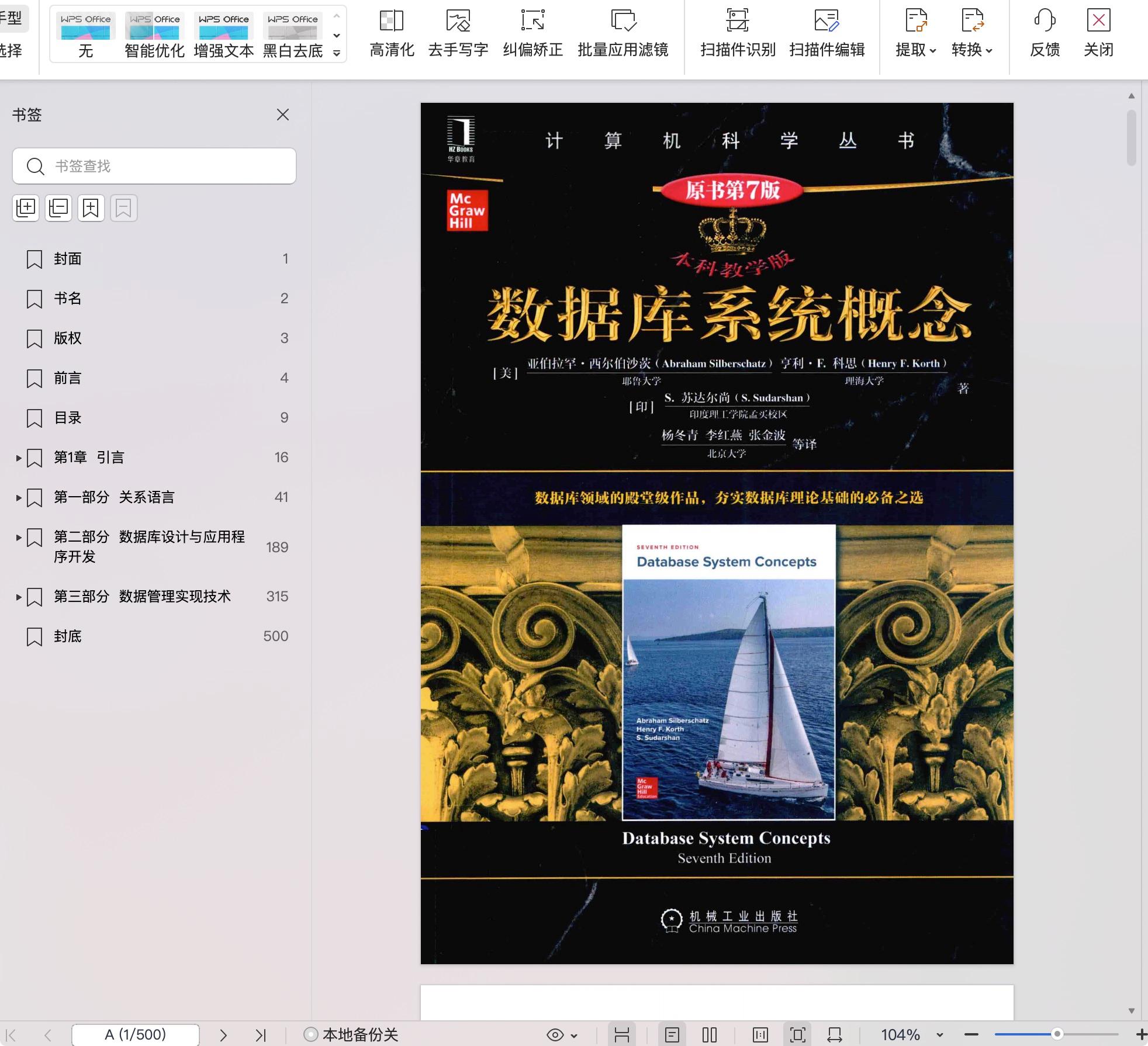Select the 智能优化 filter thumbnail

(x=154, y=35)
